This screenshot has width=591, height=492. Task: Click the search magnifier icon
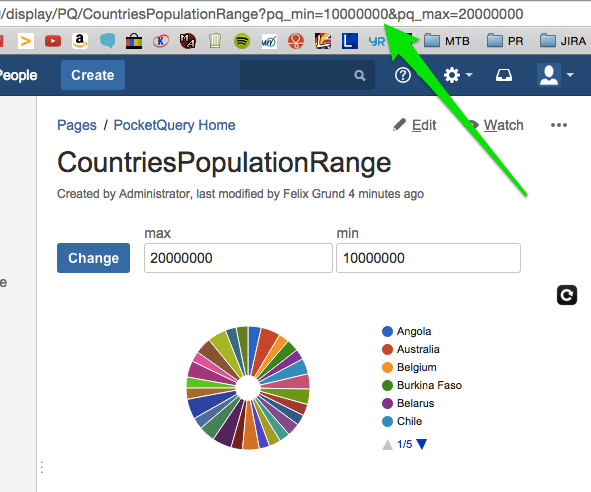pos(360,75)
